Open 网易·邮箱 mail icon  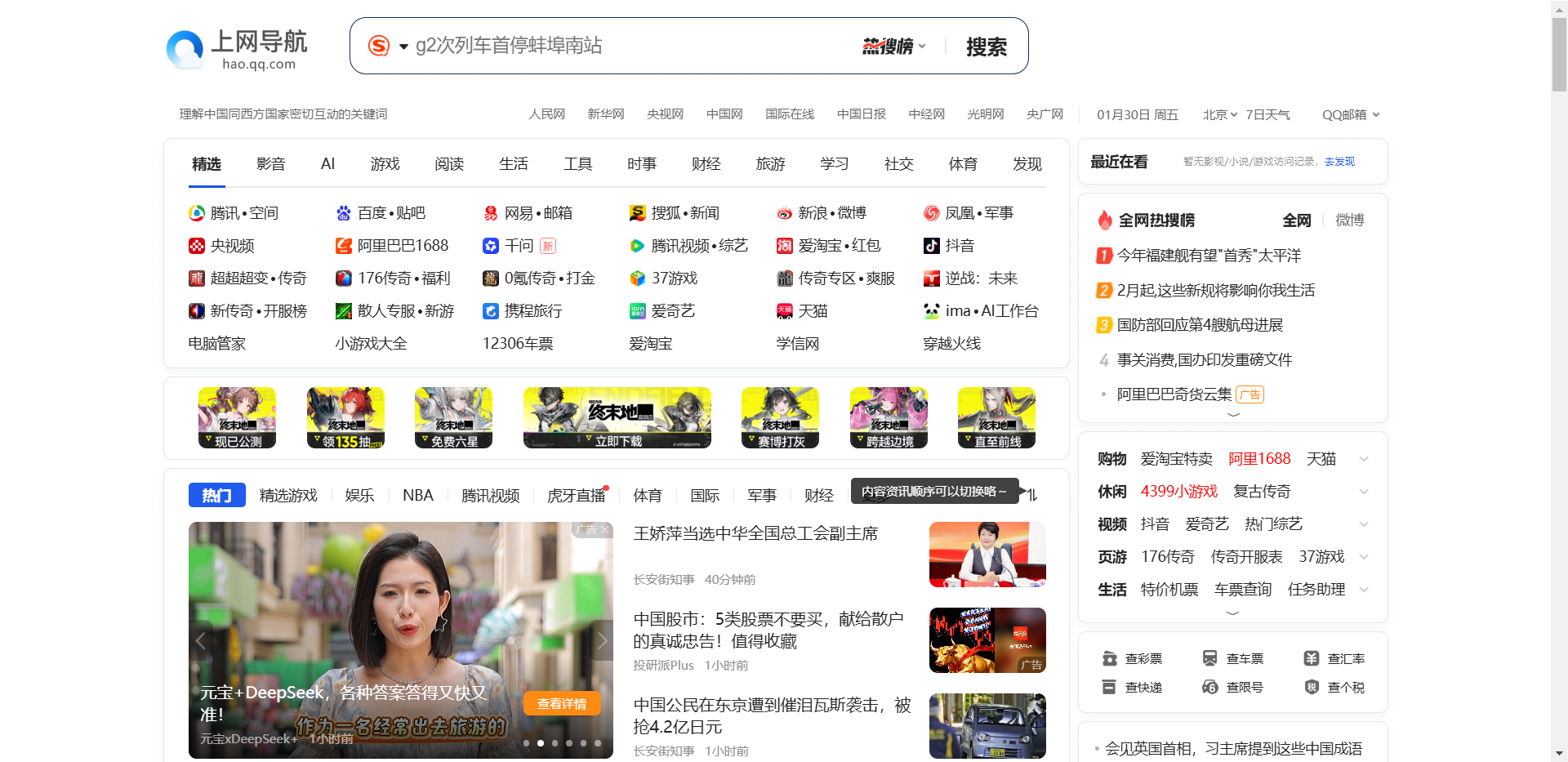point(491,212)
